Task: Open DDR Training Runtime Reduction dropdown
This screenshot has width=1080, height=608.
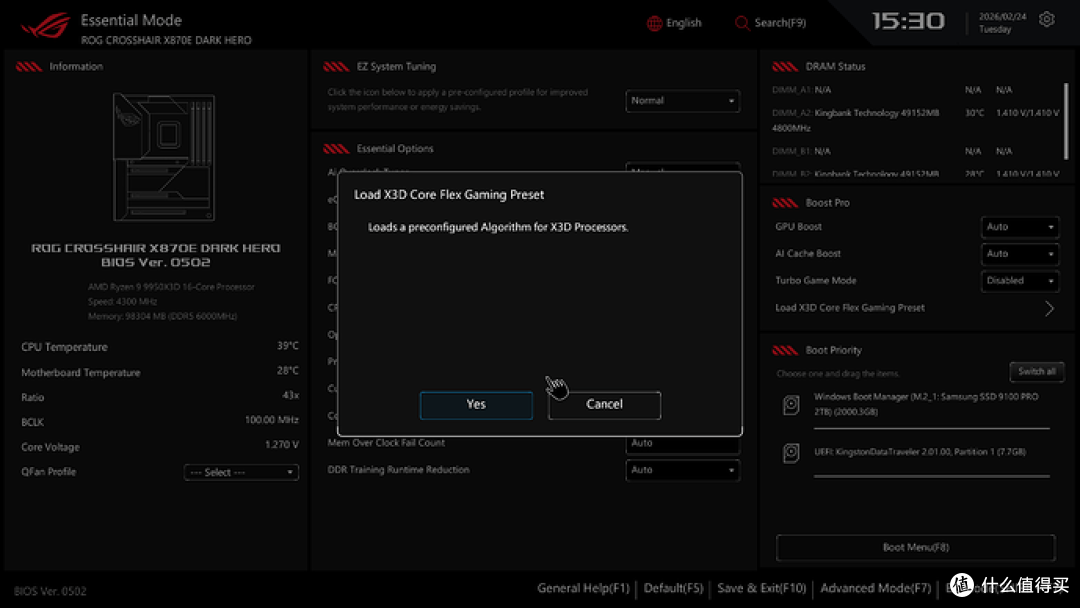Action: (x=683, y=470)
